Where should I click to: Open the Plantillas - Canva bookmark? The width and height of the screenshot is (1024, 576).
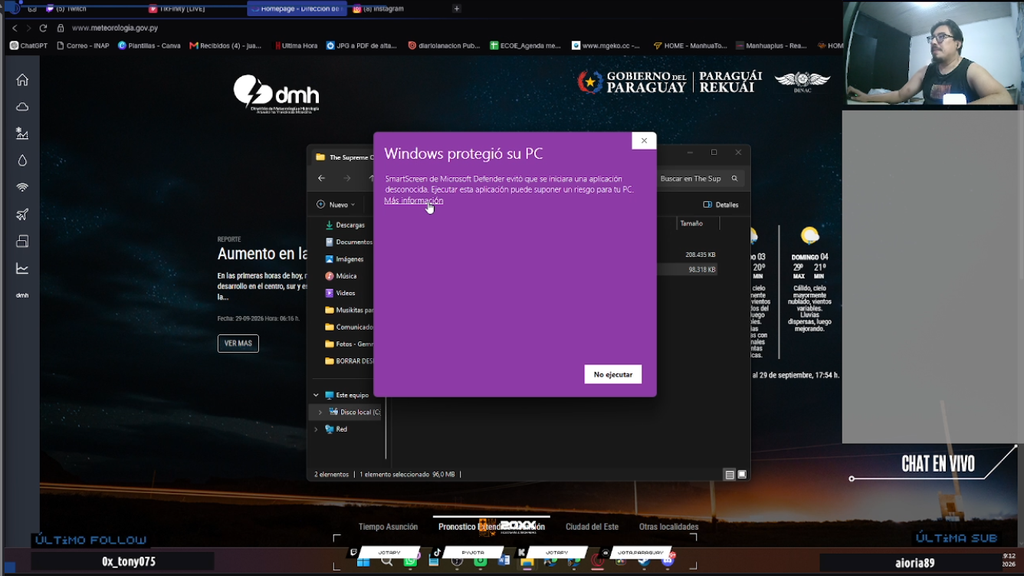(149, 46)
